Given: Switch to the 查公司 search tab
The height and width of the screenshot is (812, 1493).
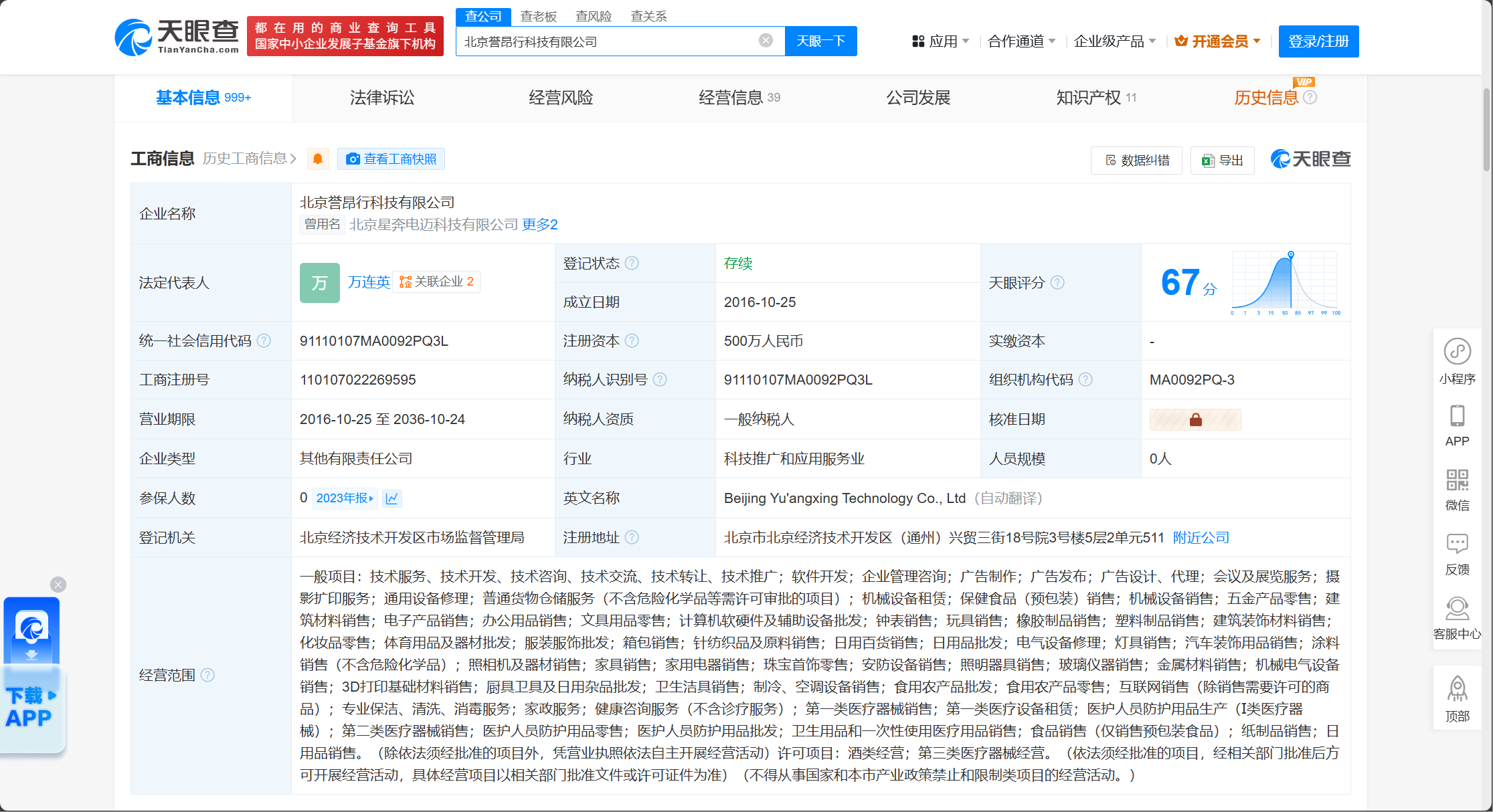Looking at the screenshot, I should [483, 17].
